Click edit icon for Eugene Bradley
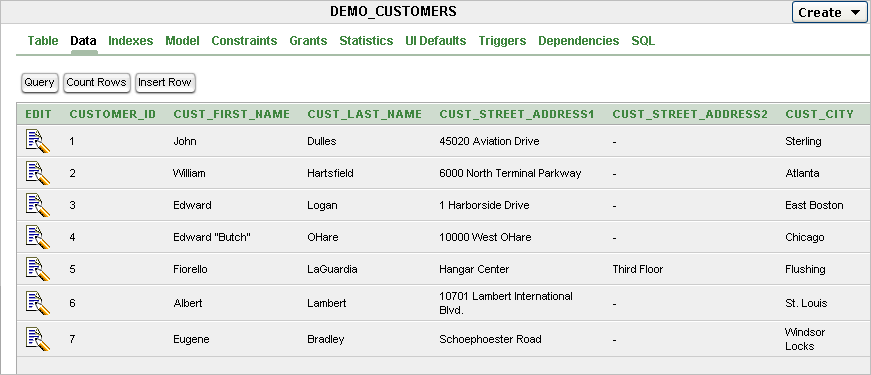This screenshot has width=871, height=375. coord(38,339)
